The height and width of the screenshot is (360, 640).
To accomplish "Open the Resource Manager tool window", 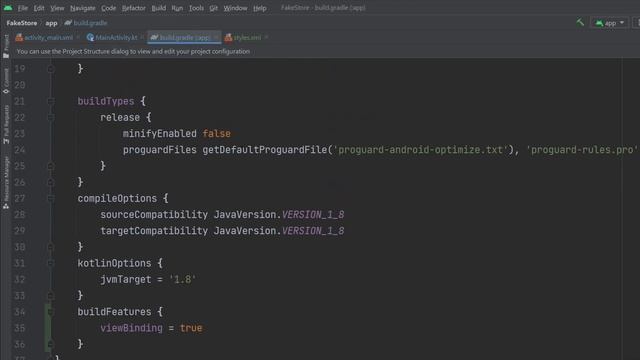I will [x=6, y=183].
